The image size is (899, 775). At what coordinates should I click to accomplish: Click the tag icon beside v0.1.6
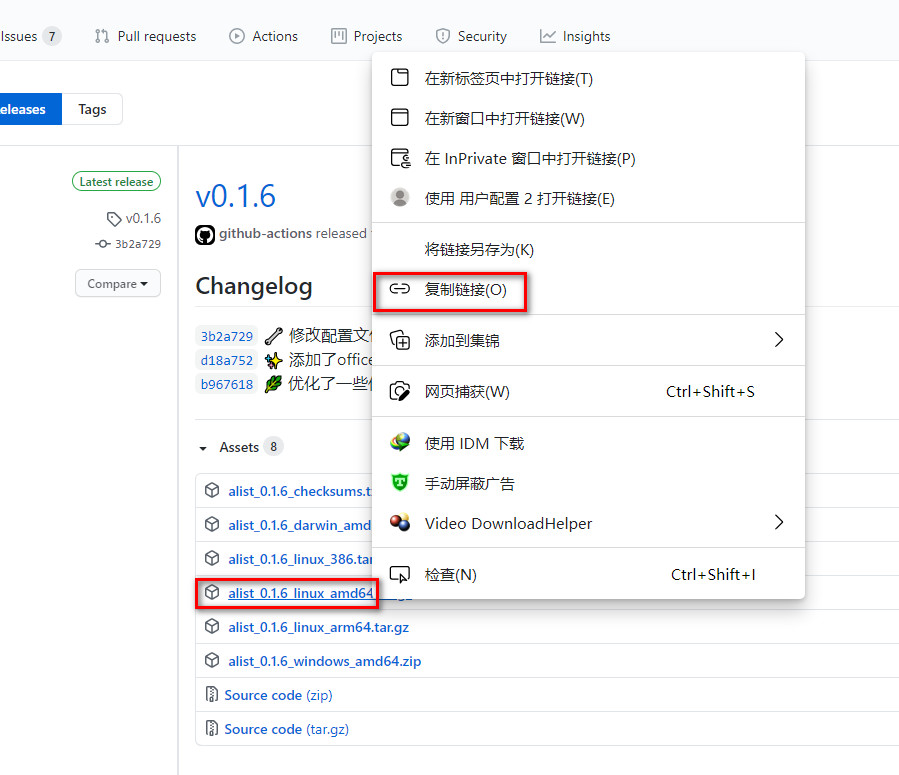(x=114, y=218)
